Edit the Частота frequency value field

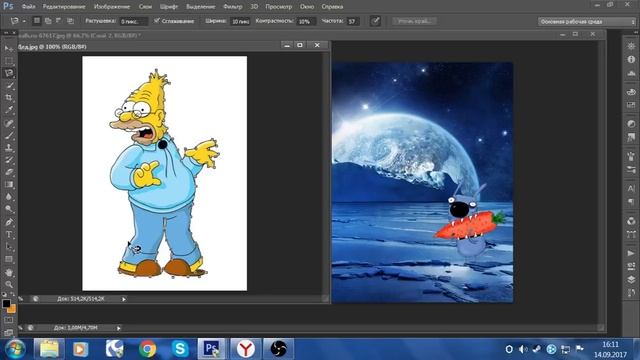pos(353,22)
